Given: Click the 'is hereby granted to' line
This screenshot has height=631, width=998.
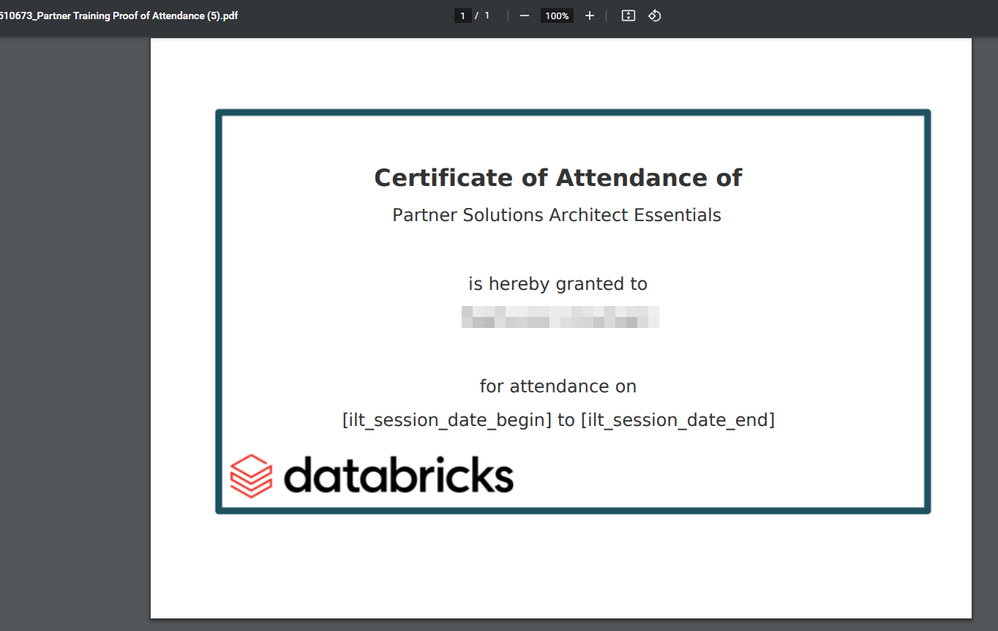Looking at the screenshot, I should click(x=557, y=284).
